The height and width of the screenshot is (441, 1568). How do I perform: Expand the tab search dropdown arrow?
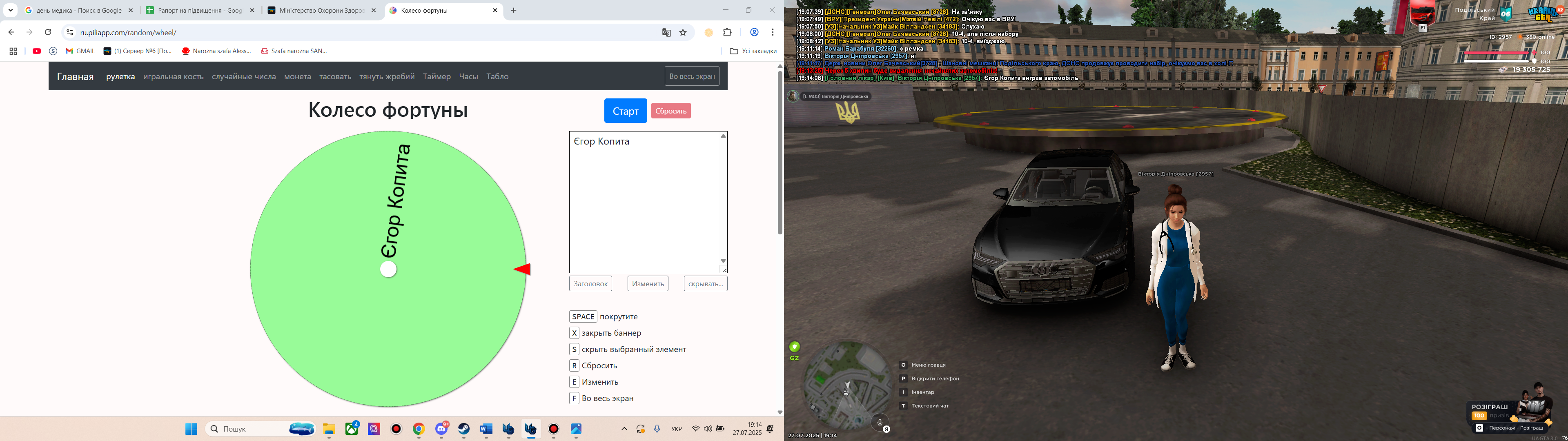10,10
